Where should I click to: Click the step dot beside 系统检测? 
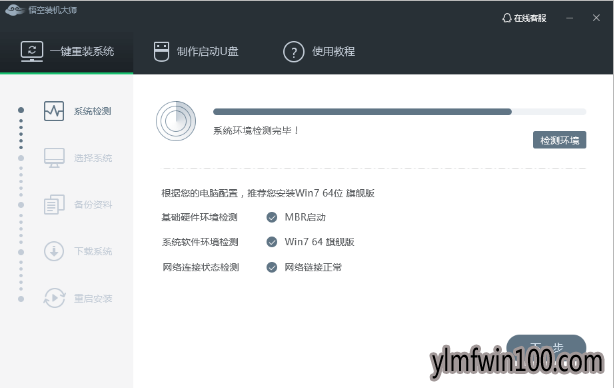21,110
